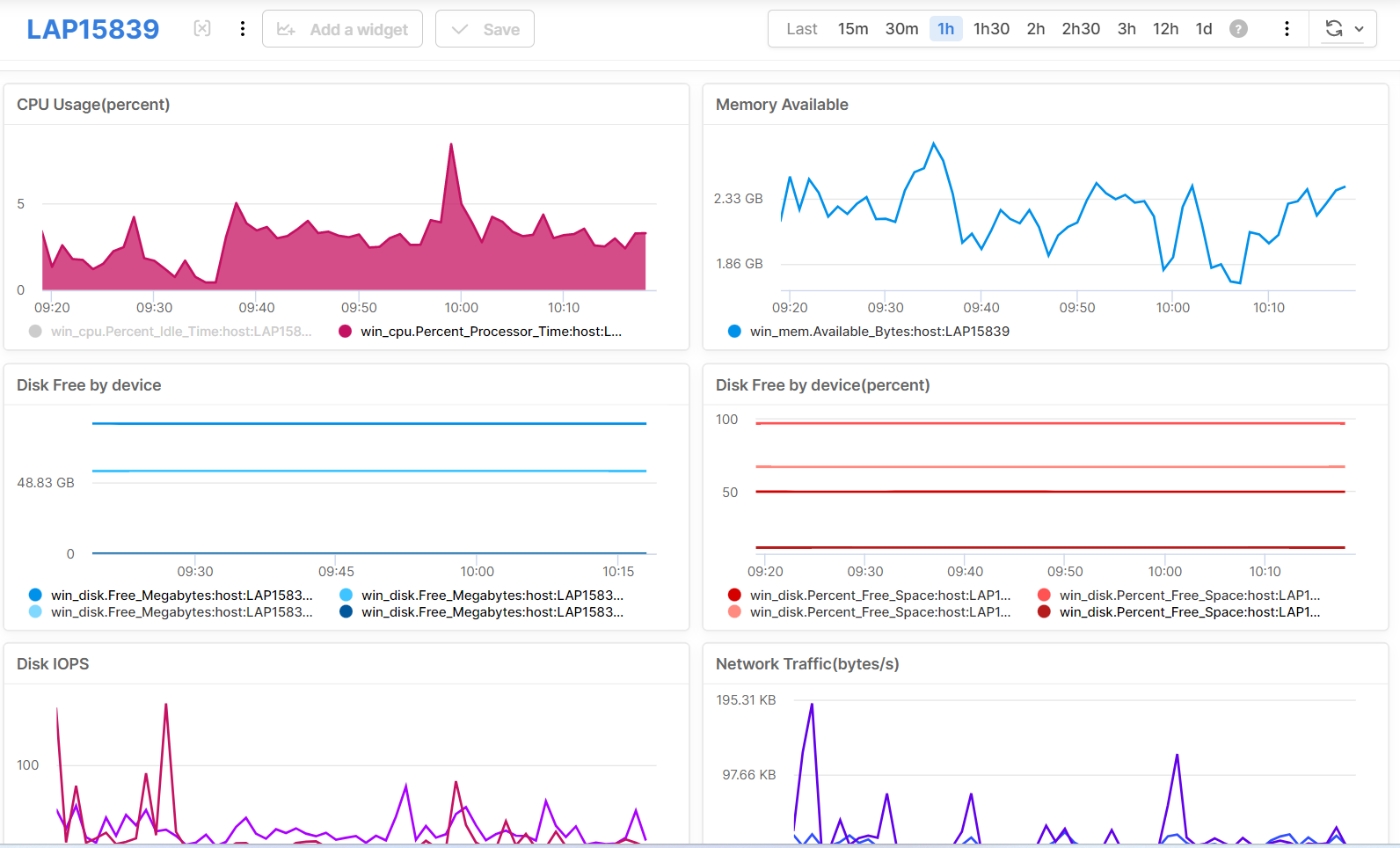
Task: Click the Network Traffic(bytes/s) widget title
Action: click(x=806, y=664)
